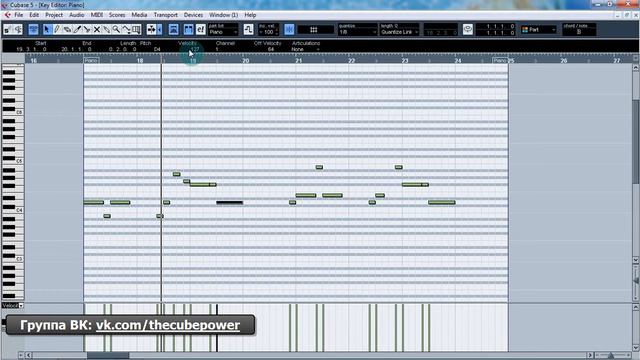Select the Split tool

87,29
